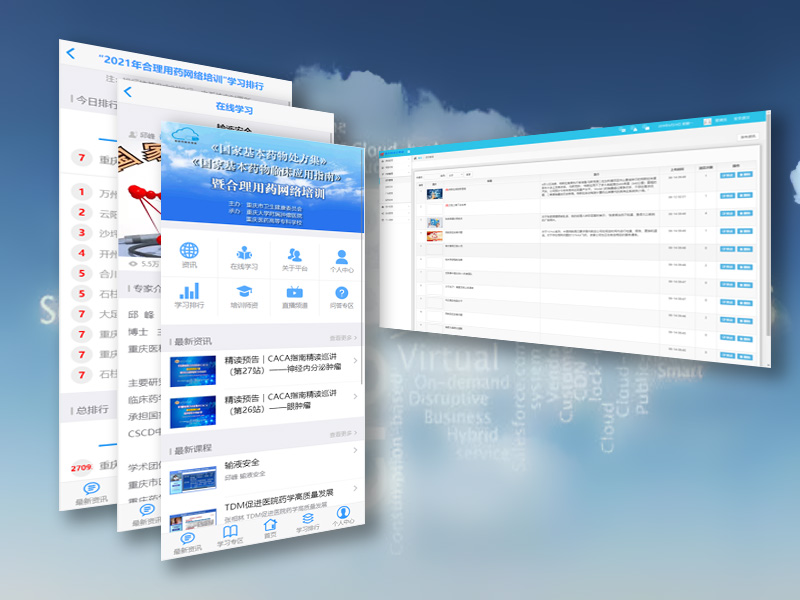Open the 关于平台 icon
The width and height of the screenshot is (800, 600).
[x=294, y=255]
